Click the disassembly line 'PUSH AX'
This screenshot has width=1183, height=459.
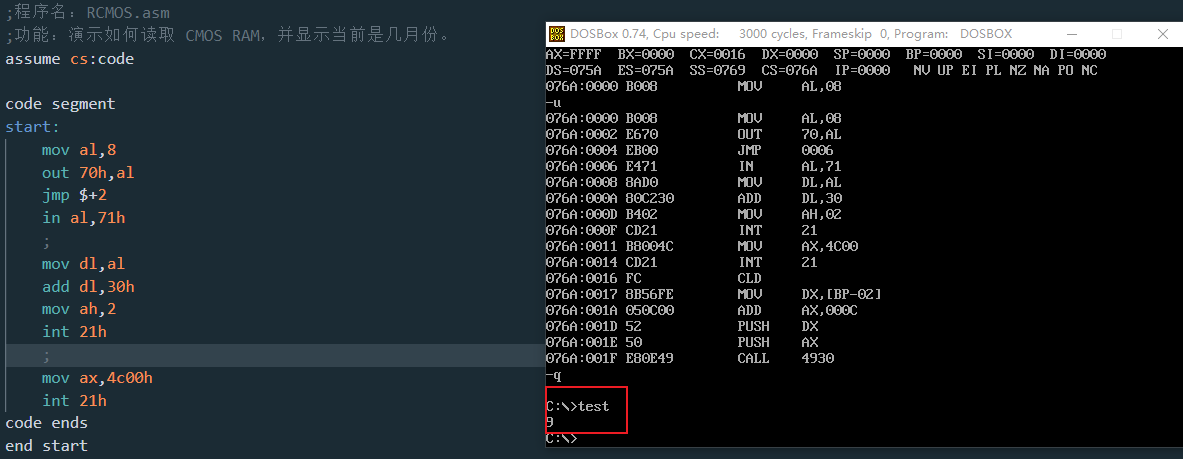click(681, 342)
